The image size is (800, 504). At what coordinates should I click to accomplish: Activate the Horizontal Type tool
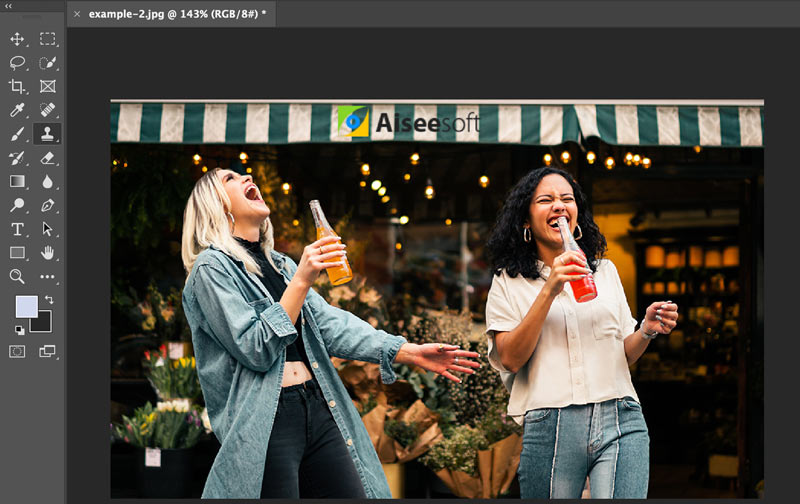pyautogui.click(x=17, y=229)
